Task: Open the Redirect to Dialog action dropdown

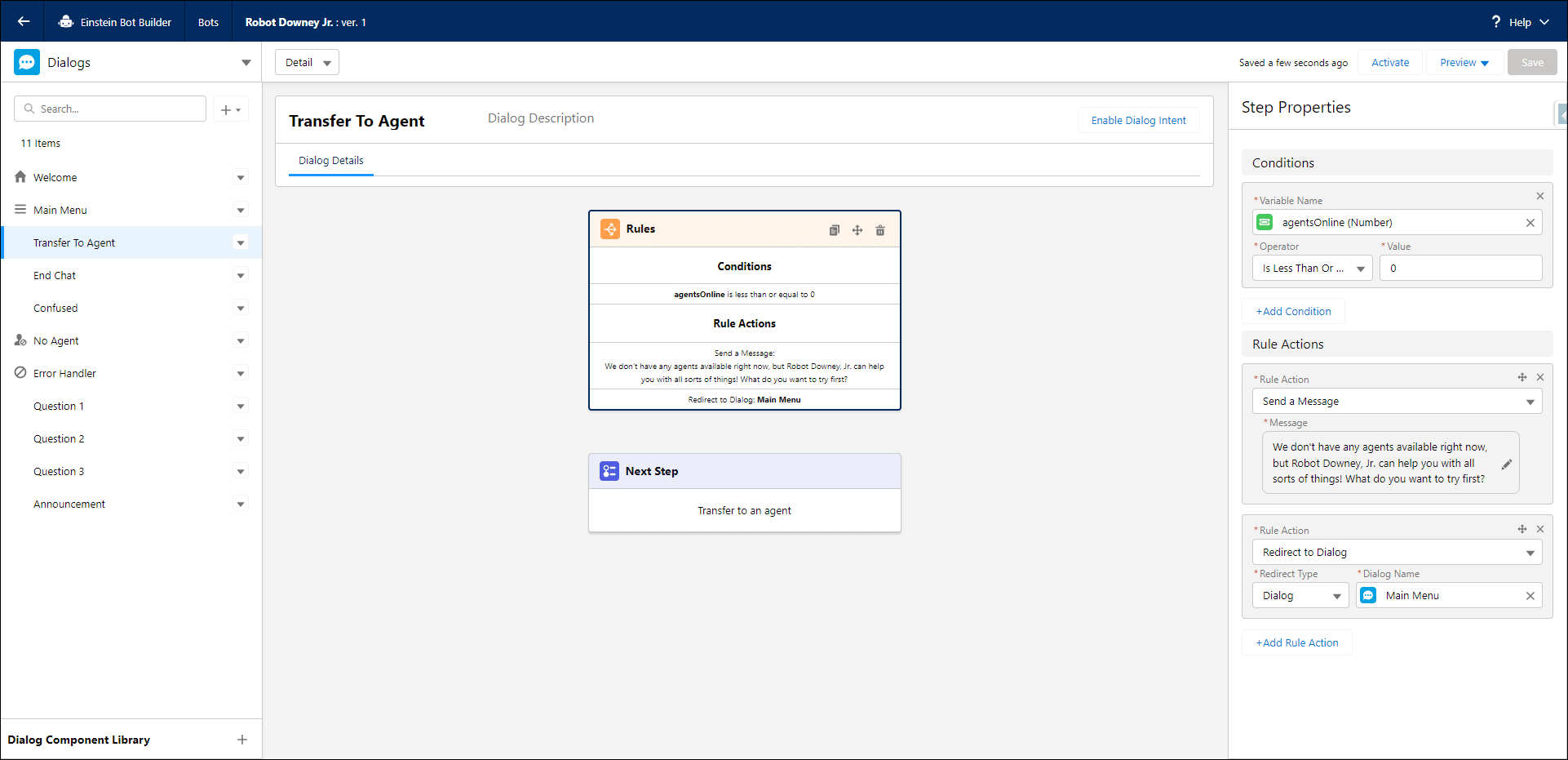Action: [x=1397, y=552]
